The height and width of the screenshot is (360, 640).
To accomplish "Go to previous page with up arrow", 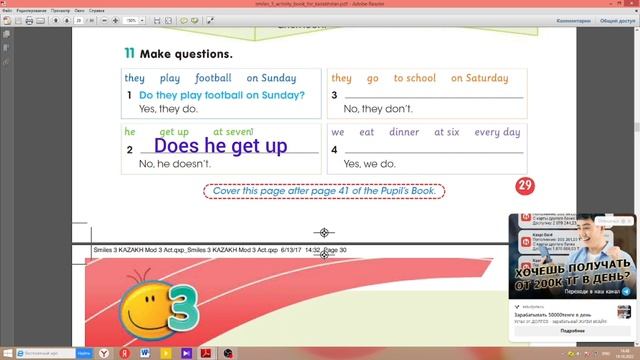I will (56, 20).
